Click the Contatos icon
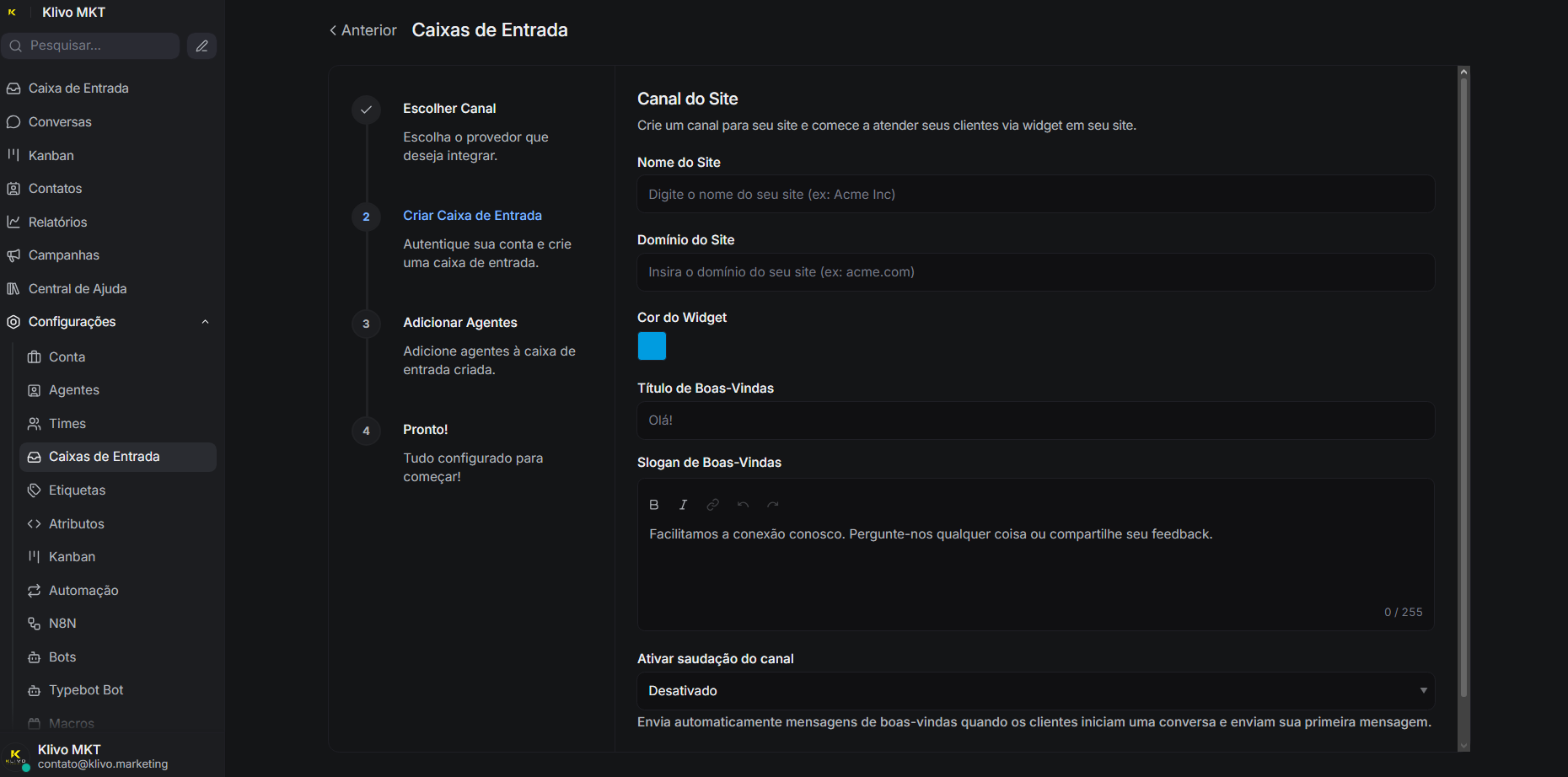Screen dimensions: 1568x777 tap(13, 189)
